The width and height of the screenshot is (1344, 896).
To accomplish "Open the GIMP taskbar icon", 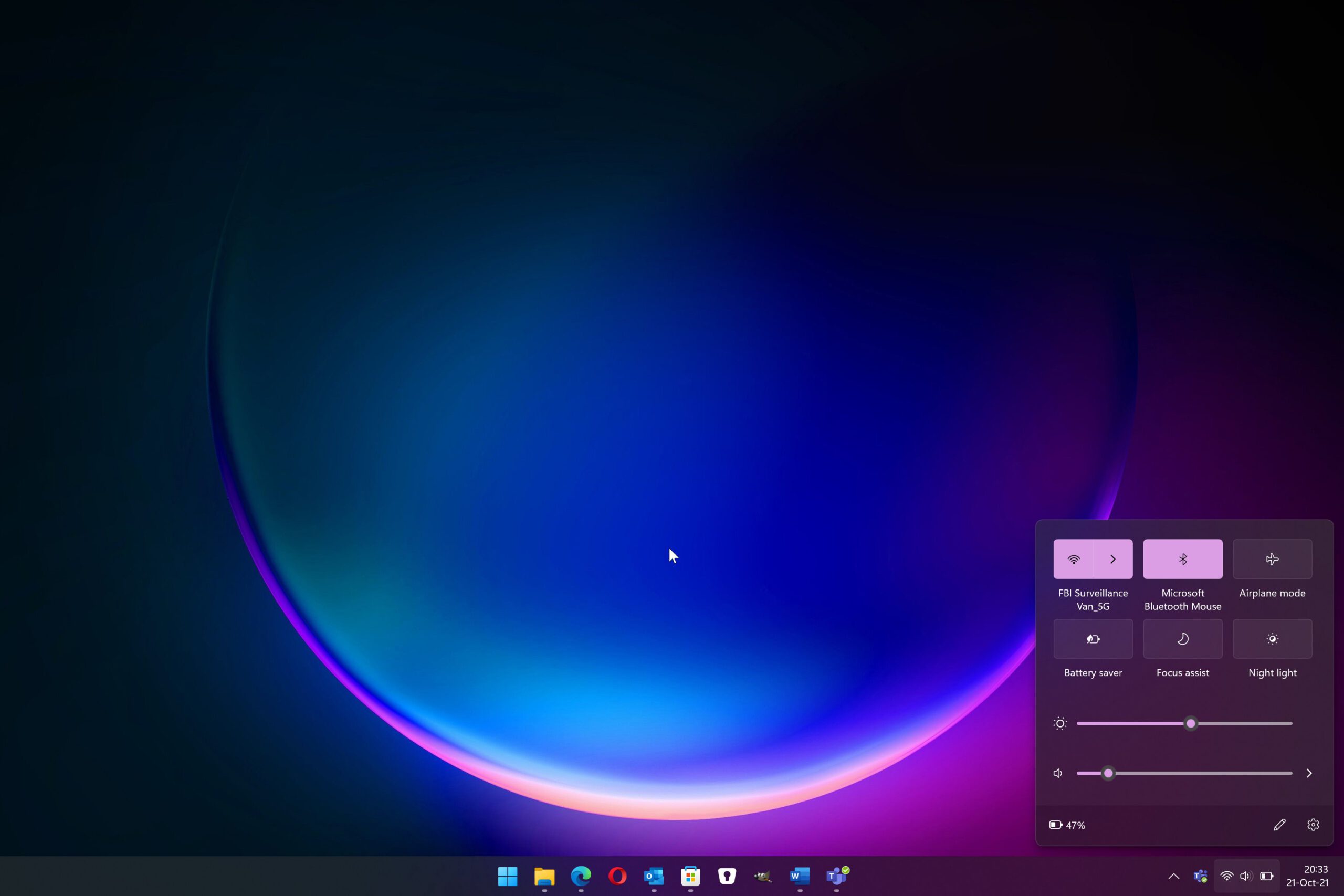I will (x=763, y=876).
